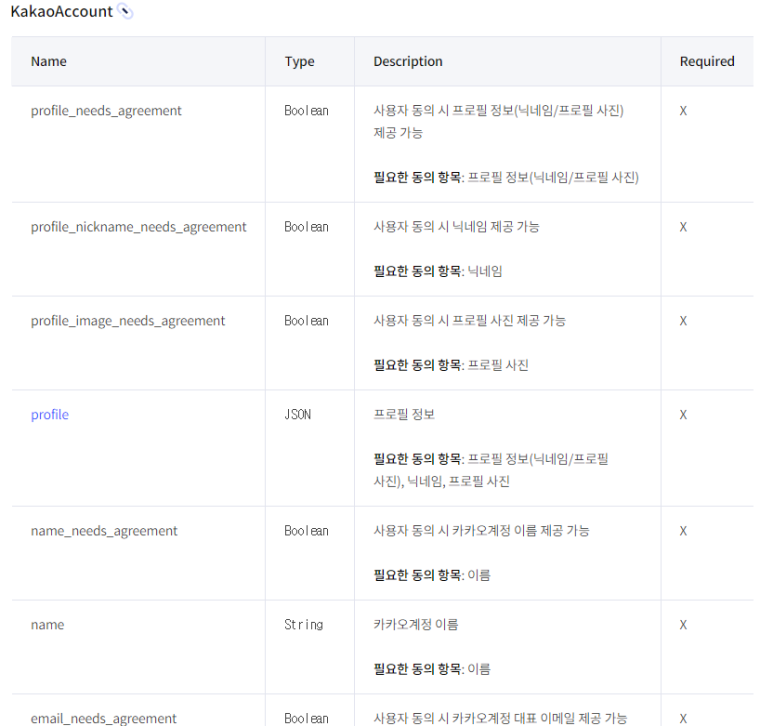Click Boolean type for email_needs_agreement
Viewport: 773px width, 726px height.
click(306, 719)
